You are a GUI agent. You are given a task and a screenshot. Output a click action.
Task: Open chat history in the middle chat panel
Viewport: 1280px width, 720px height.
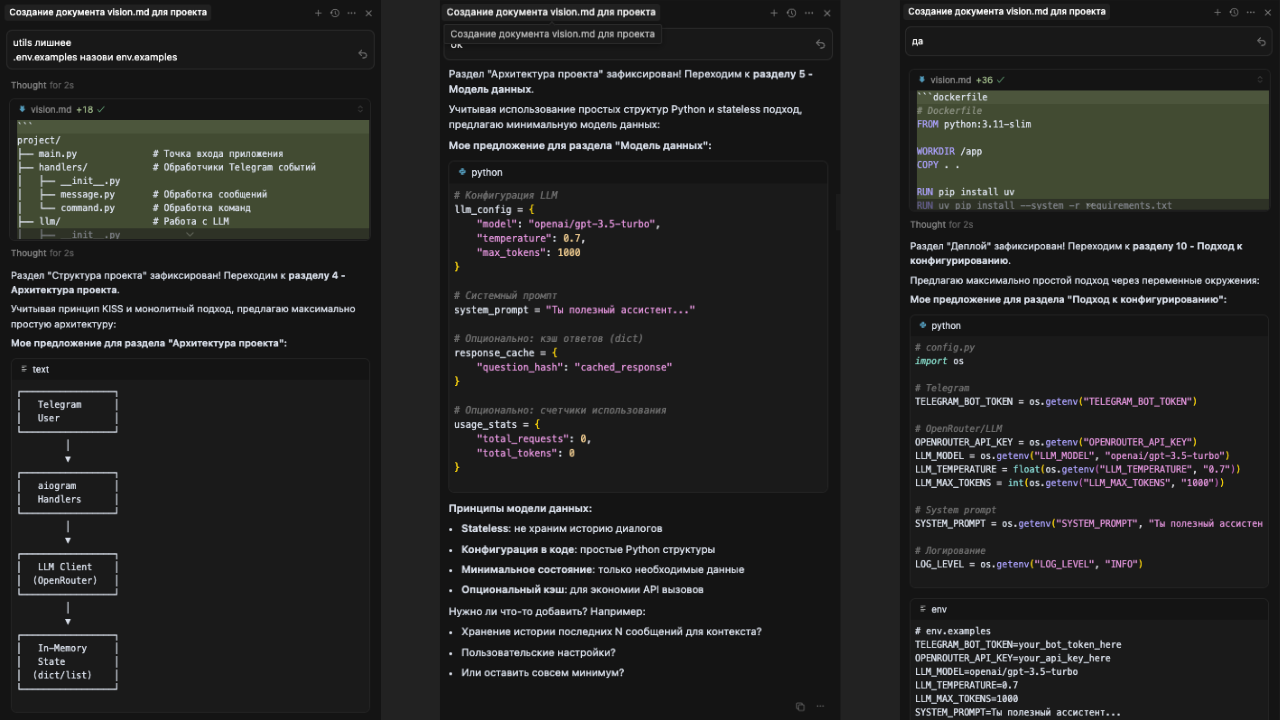[x=791, y=13]
